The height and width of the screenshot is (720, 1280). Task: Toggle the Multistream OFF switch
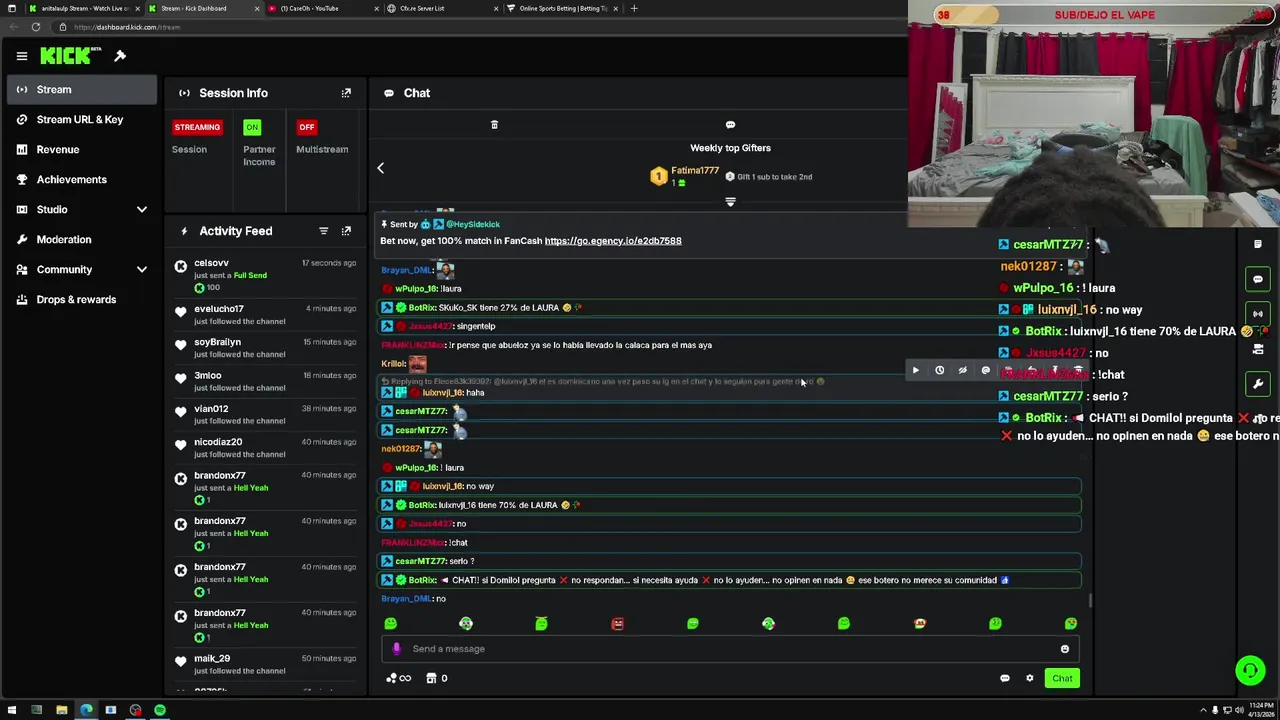pyautogui.click(x=307, y=127)
